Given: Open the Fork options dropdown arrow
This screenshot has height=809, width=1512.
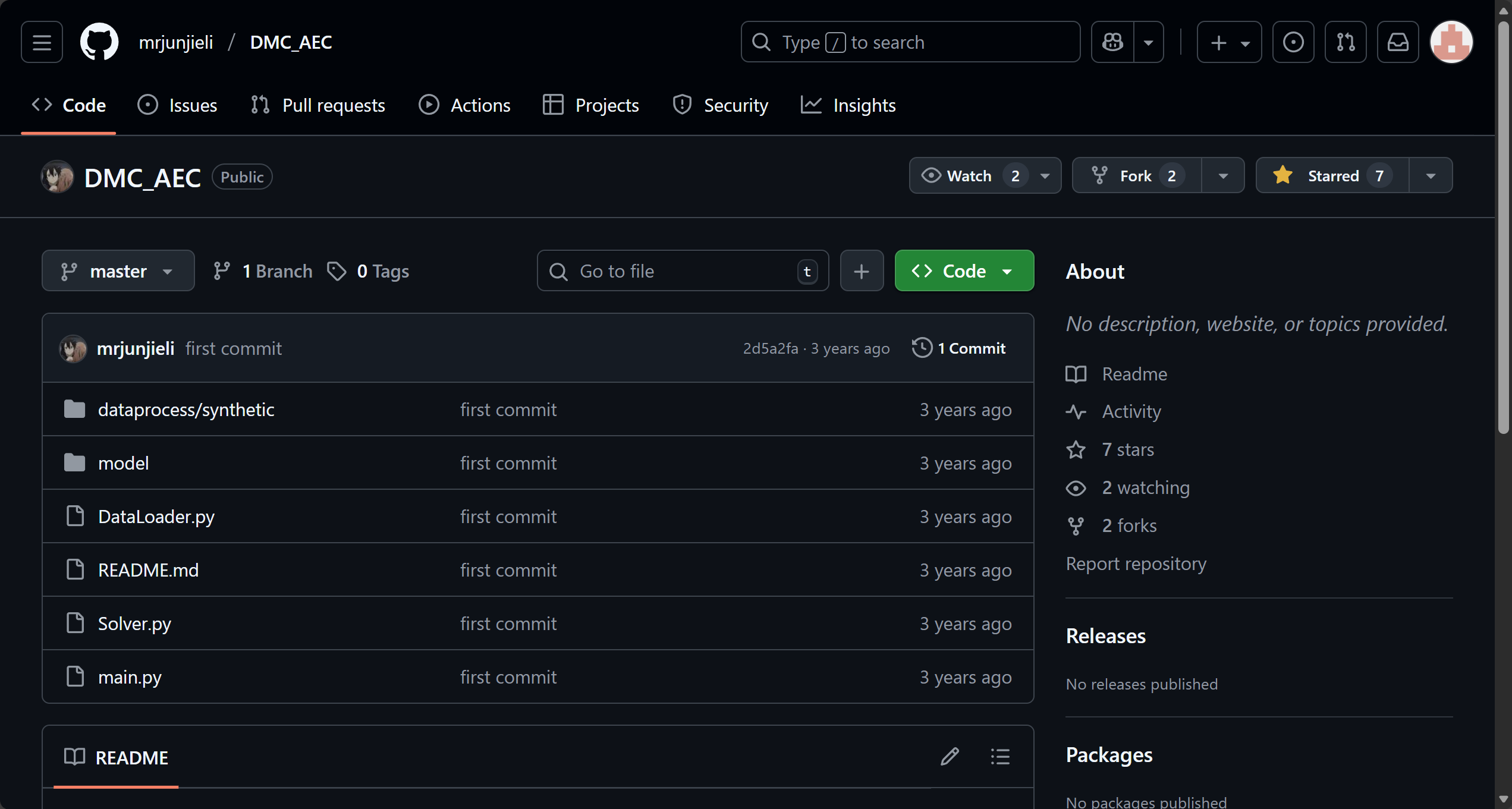Looking at the screenshot, I should (x=1223, y=176).
